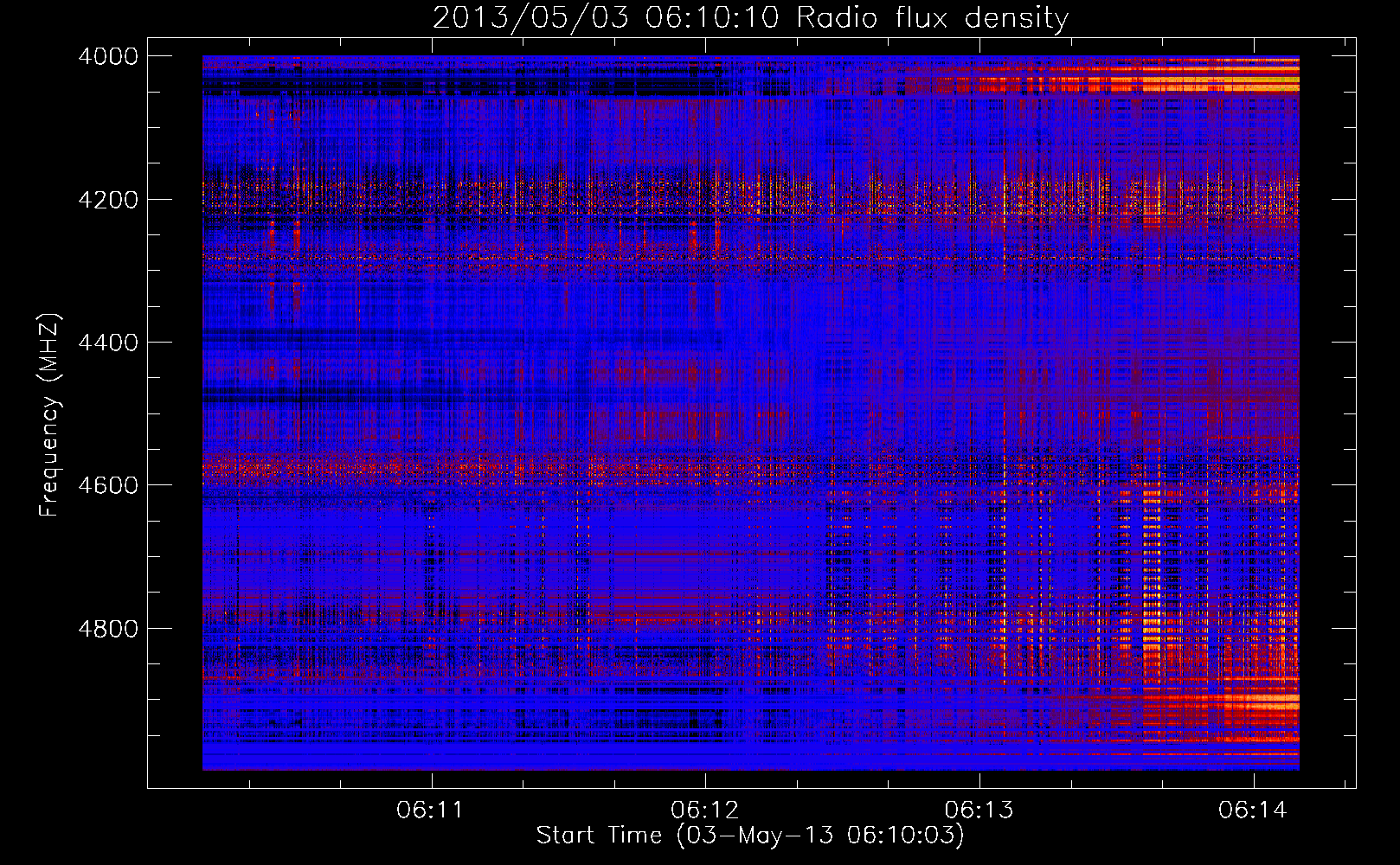The height and width of the screenshot is (865, 1400).
Task: Click the plot title "2013/05/03 06:10:10 Radio flux density"
Action: pyautogui.click(x=750, y=18)
